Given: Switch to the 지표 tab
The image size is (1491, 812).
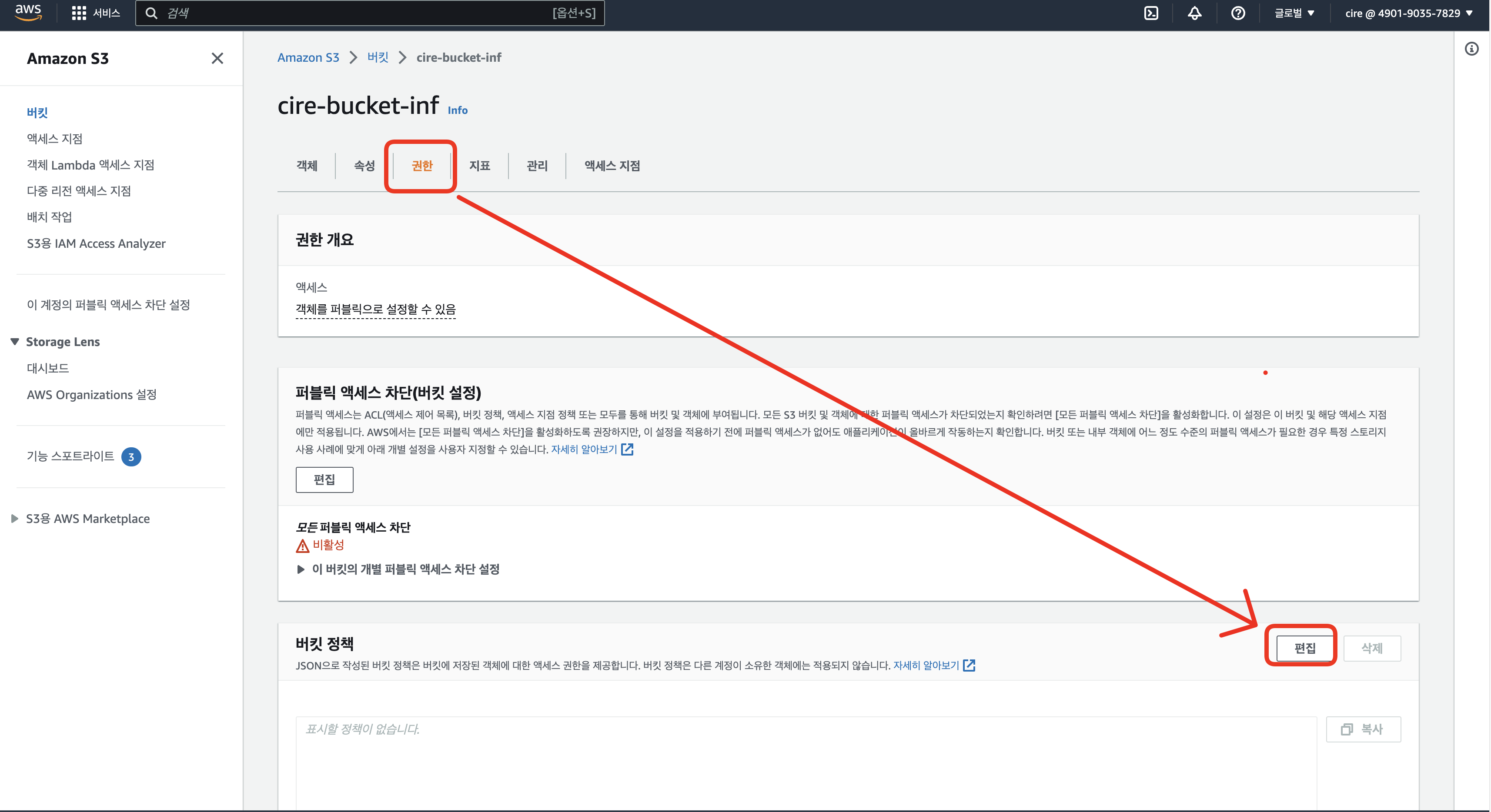Looking at the screenshot, I should (479, 166).
